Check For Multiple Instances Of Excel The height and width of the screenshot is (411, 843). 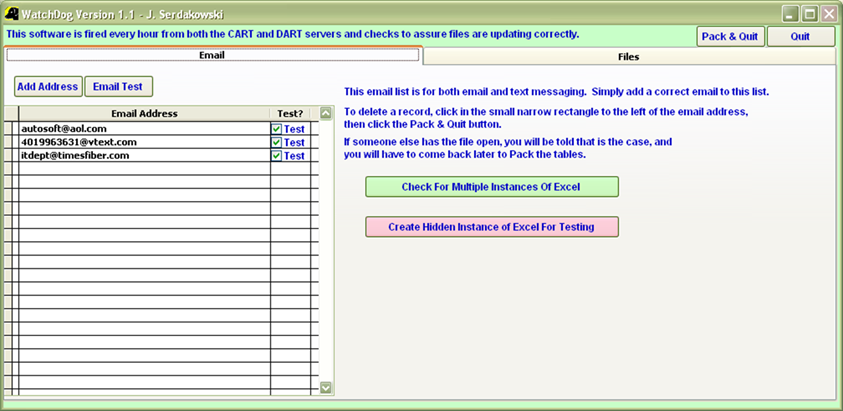point(491,187)
